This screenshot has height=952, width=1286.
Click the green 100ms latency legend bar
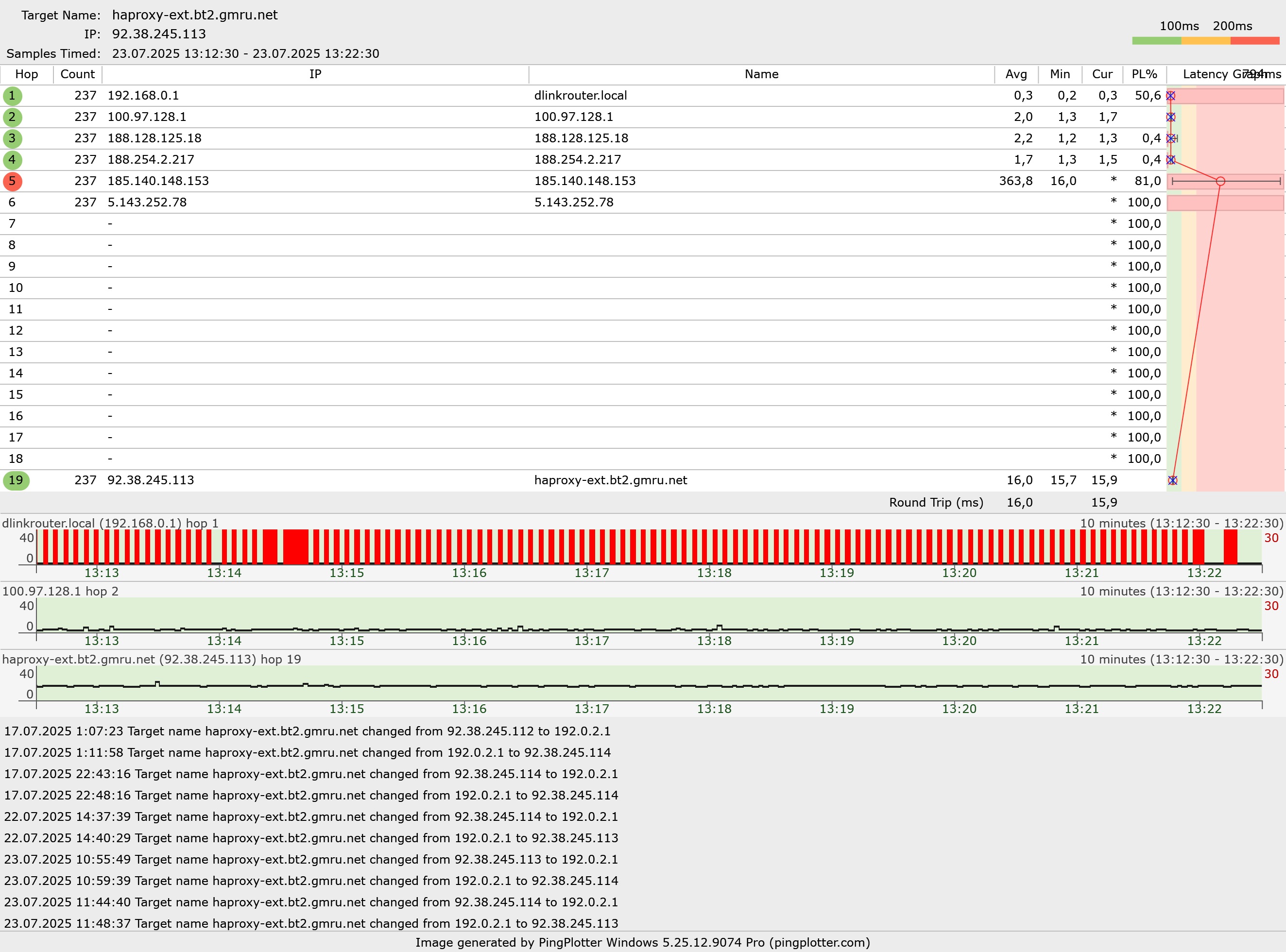1156,41
